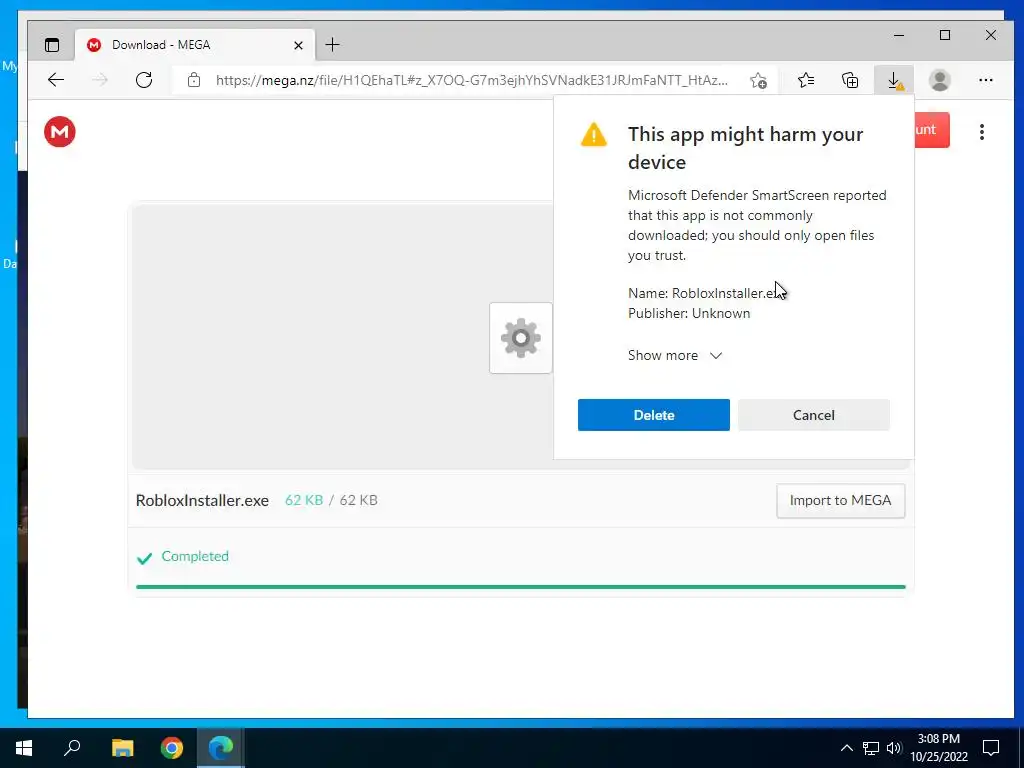Click the RobloxInstaller.exe file name
This screenshot has width=1024, height=768.
(202, 500)
